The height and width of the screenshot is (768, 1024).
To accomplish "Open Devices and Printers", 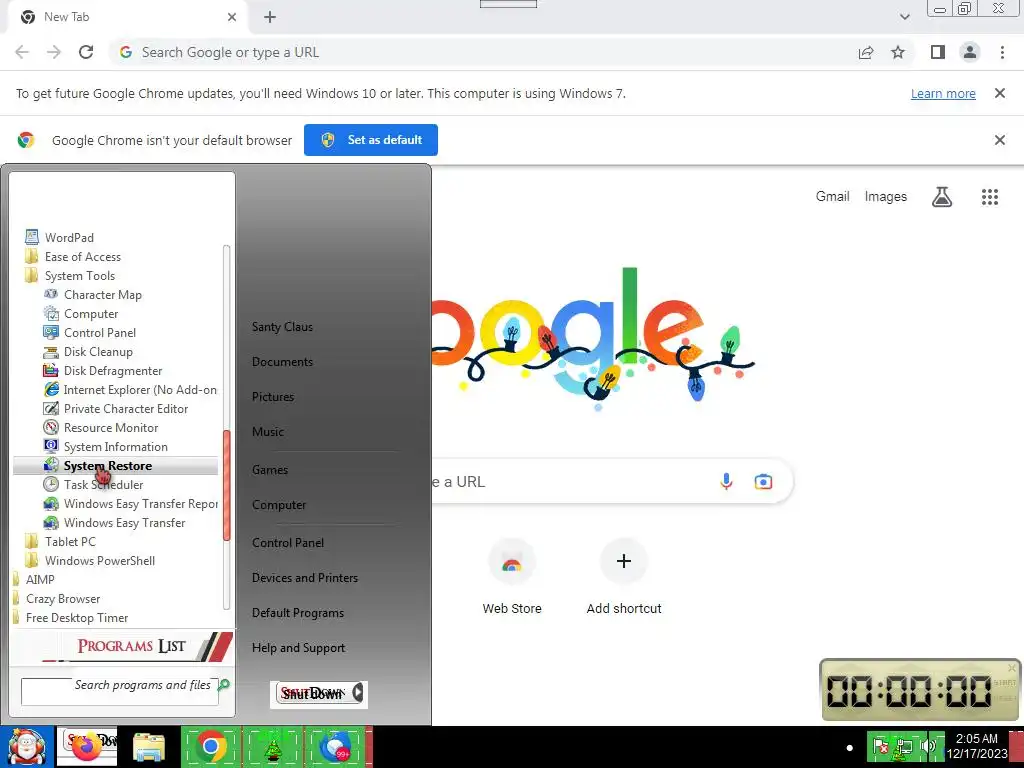I will coord(305,578).
